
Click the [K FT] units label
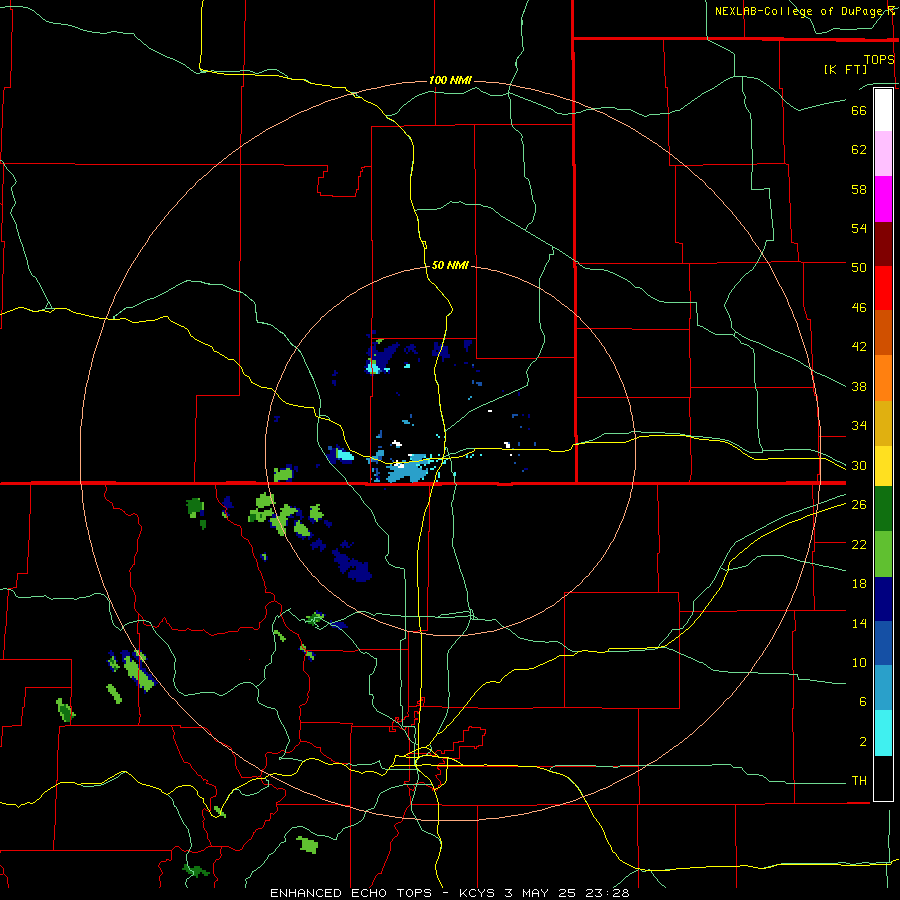(x=845, y=69)
